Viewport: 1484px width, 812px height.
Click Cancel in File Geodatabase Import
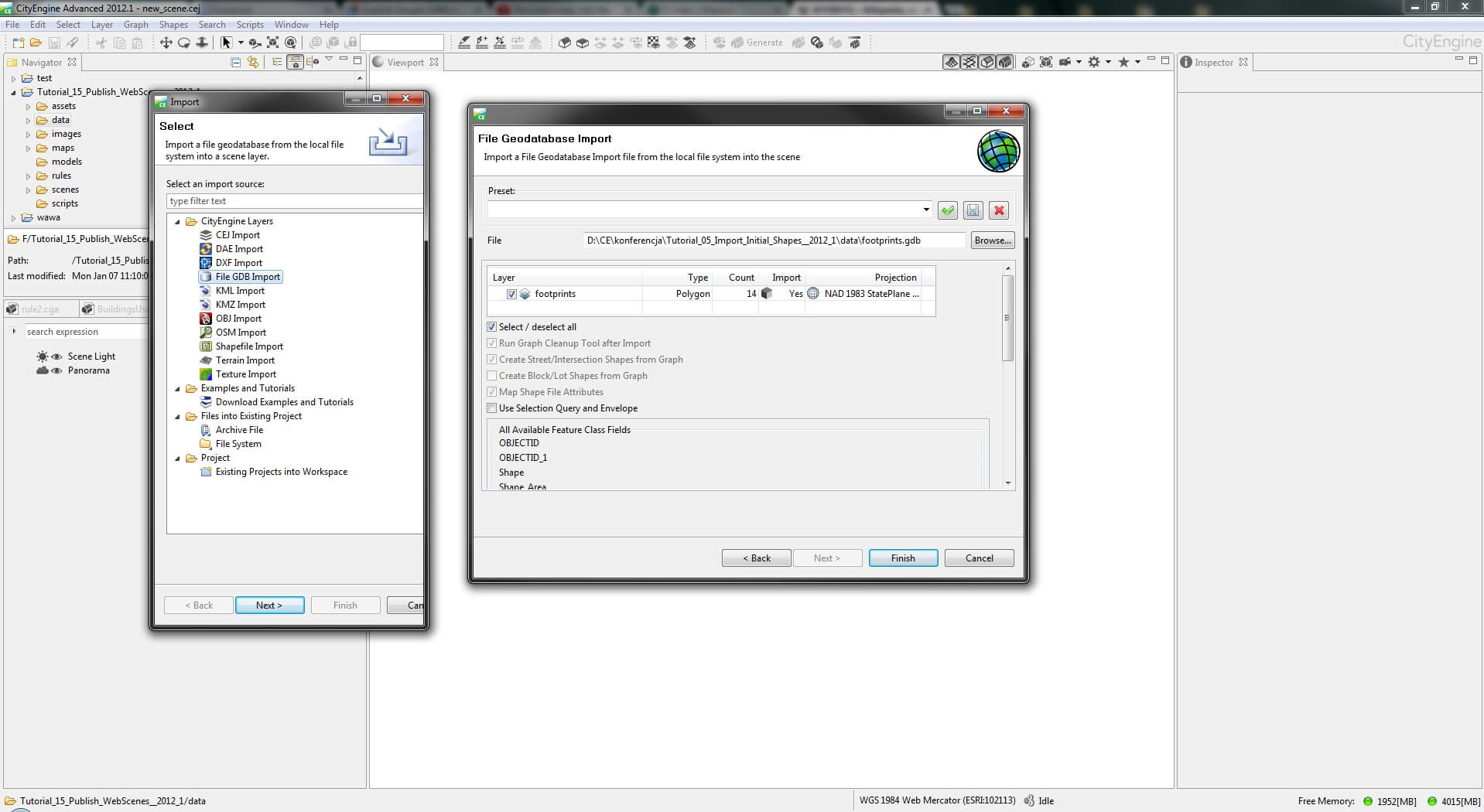click(979, 558)
